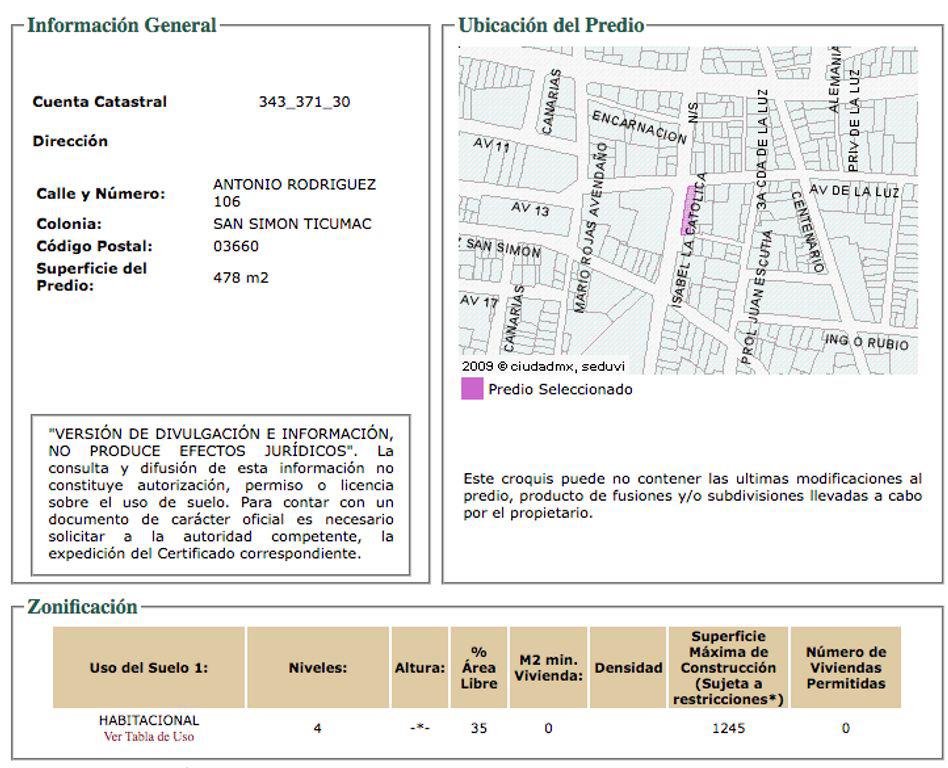The image size is (948, 768).
Task: Click the Código Postal label
Action: [x=94, y=246]
